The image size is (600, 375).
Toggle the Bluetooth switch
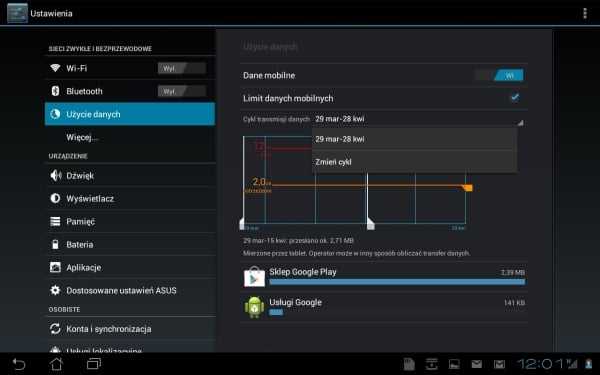point(182,91)
